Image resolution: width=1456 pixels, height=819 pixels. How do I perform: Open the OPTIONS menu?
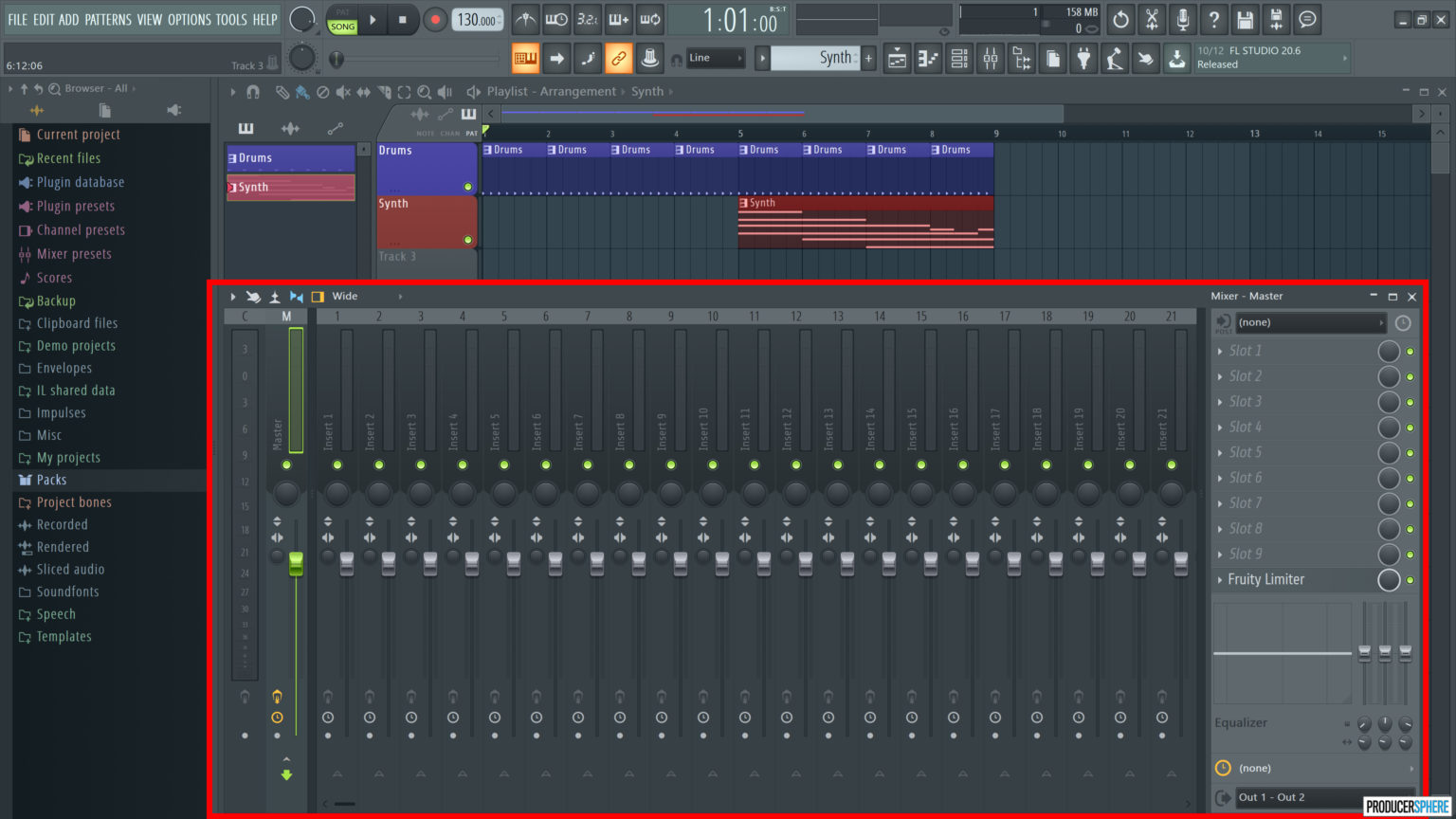(x=190, y=19)
